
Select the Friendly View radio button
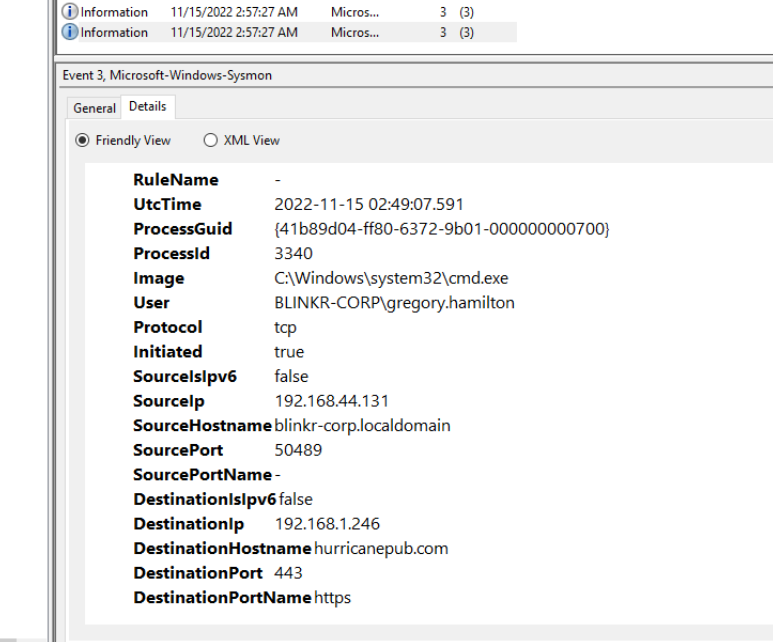pos(83,140)
